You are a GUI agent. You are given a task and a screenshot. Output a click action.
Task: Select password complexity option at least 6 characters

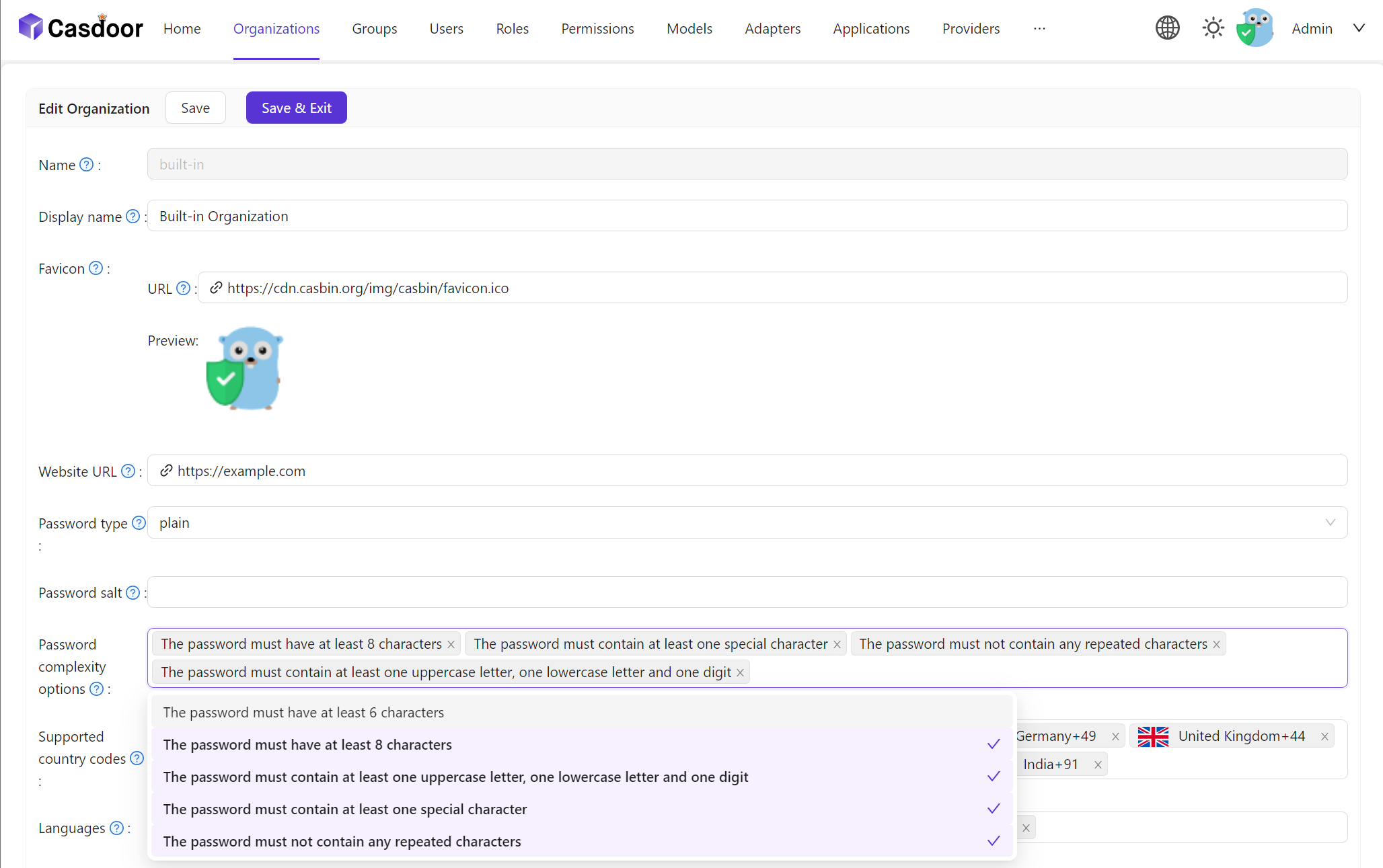click(x=303, y=712)
